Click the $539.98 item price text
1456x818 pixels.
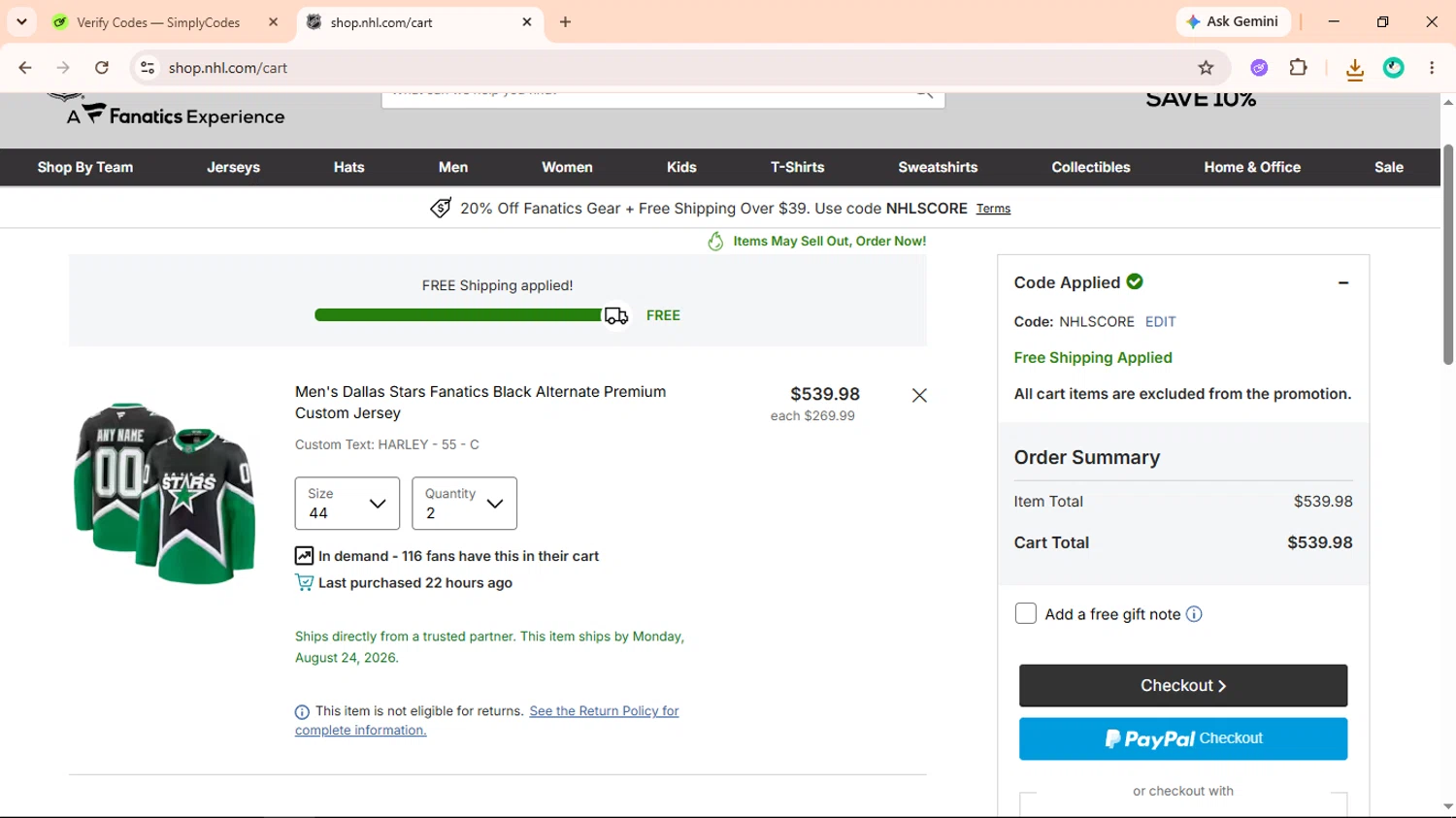[825, 394]
